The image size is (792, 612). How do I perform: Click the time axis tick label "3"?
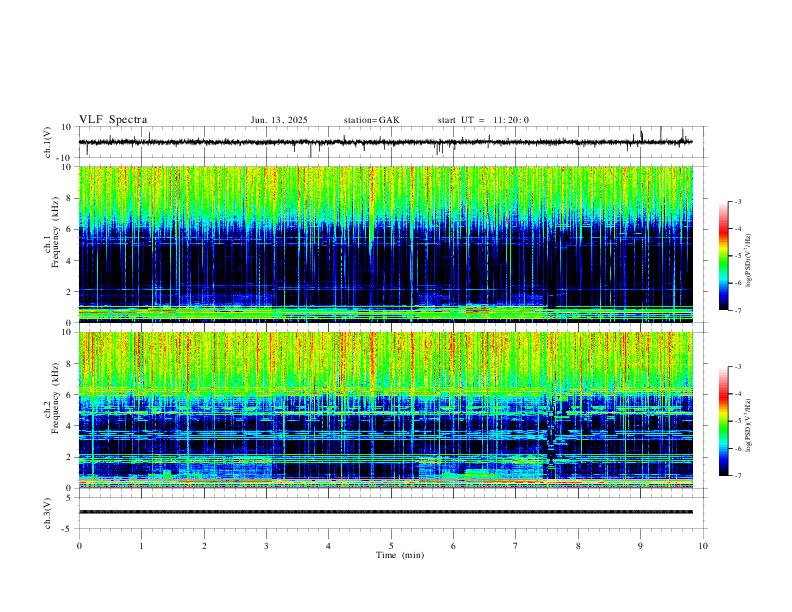[x=266, y=546]
